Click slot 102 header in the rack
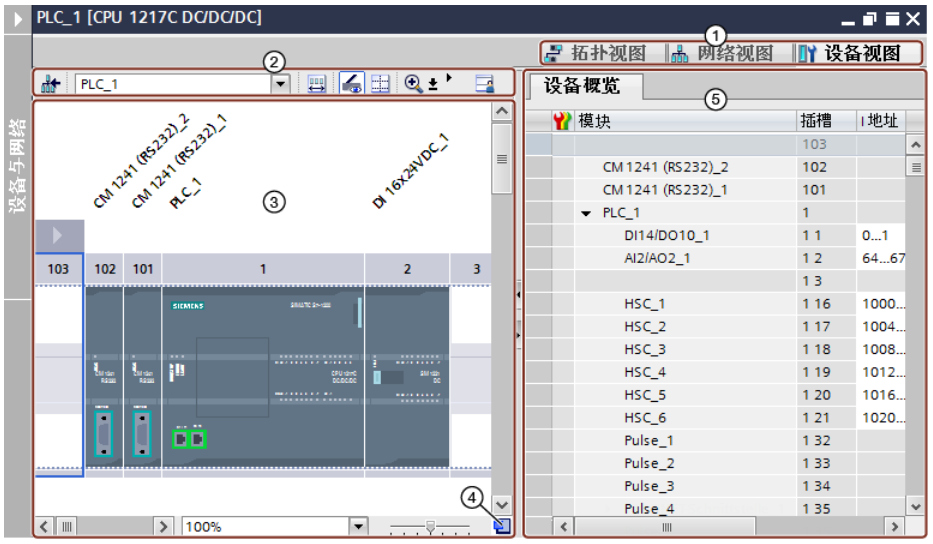933x544 pixels. pyautogui.click(x=105, y=269)
